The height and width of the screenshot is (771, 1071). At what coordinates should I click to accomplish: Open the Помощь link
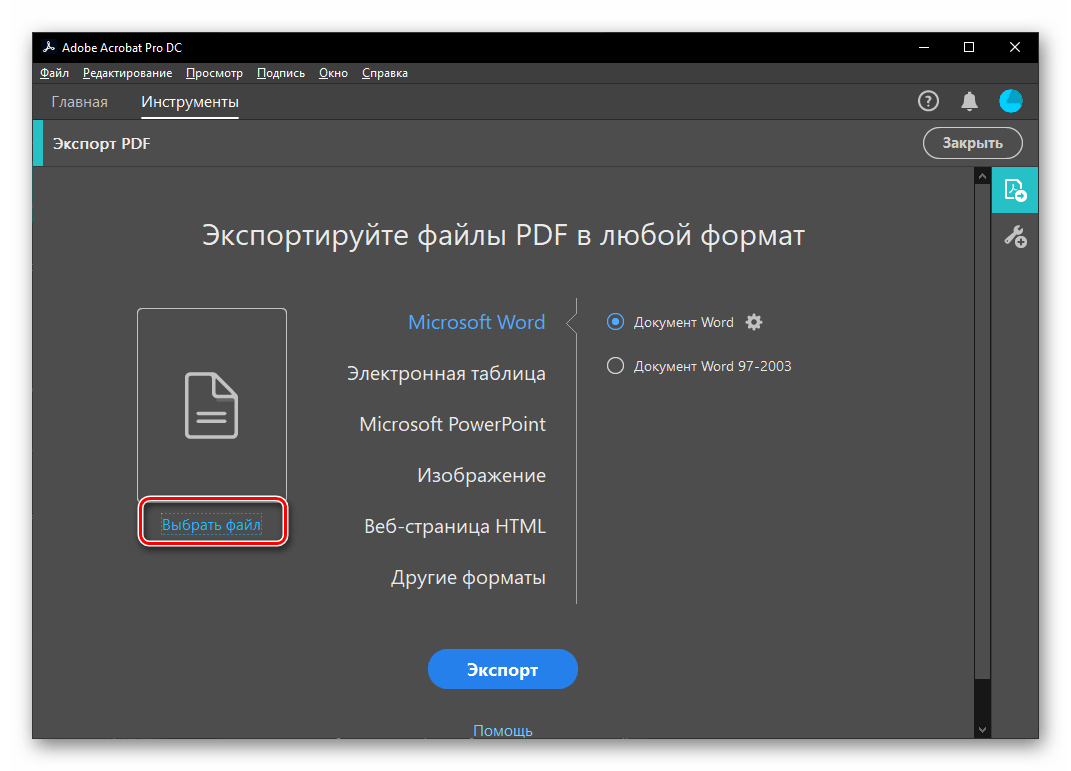503,730
